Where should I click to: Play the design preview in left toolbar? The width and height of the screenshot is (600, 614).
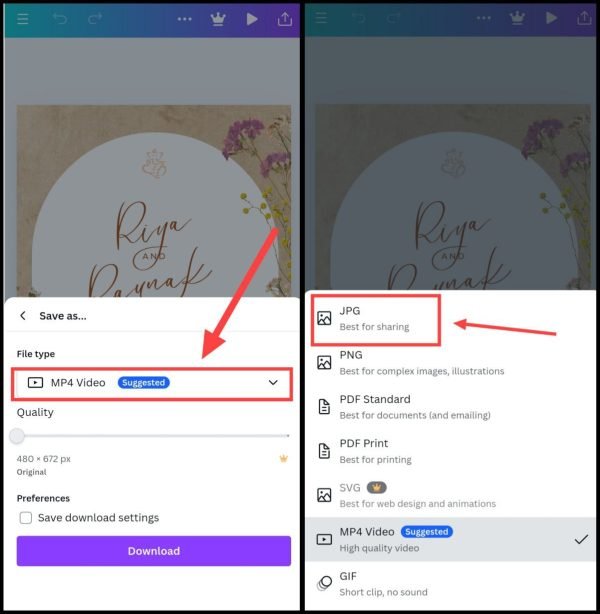(251, 19)
